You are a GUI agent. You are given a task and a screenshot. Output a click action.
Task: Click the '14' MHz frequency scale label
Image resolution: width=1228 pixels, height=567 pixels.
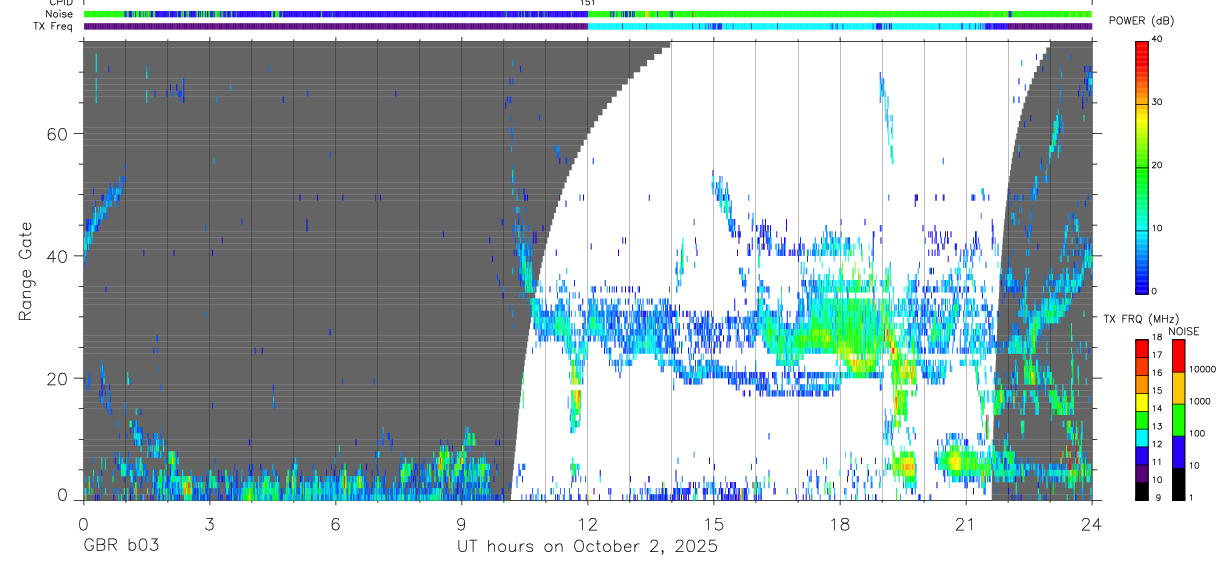pyautogui.click(x=1158, y=408)
